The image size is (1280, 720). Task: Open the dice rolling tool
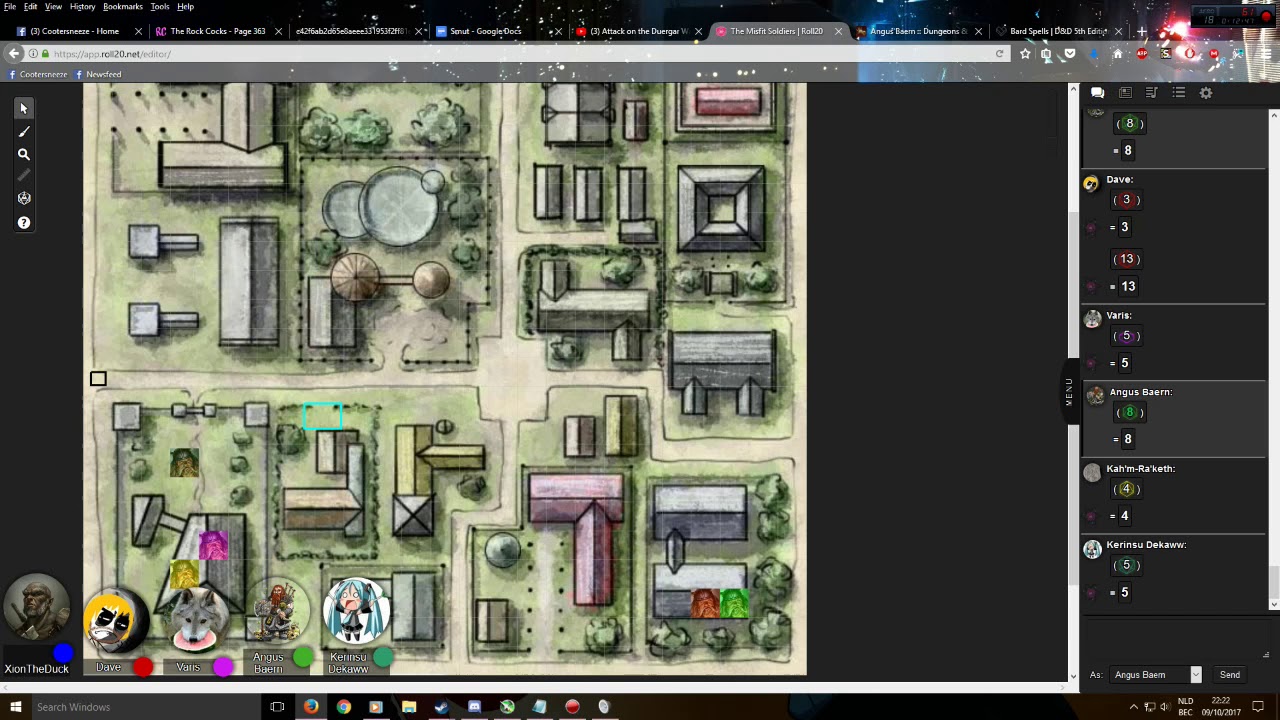24,199
